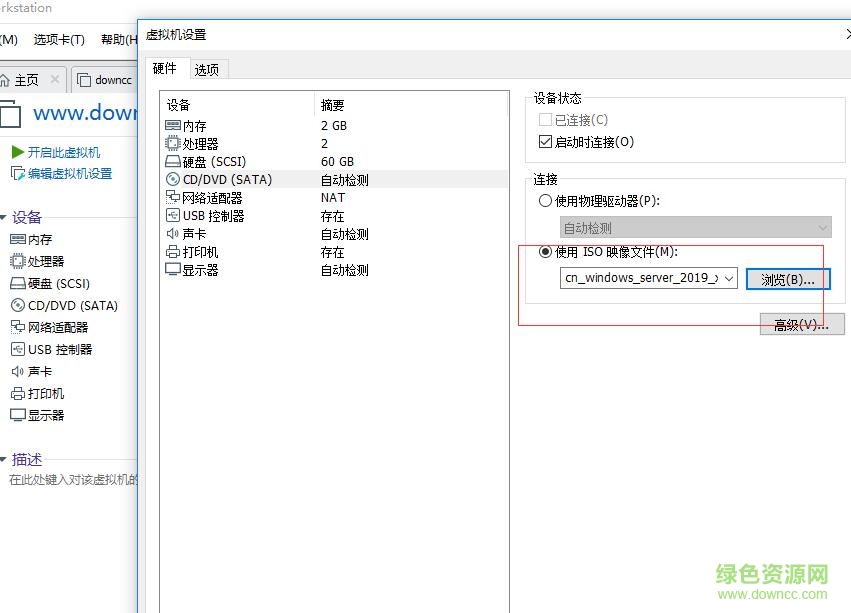Image resolution: width=851 pixels, height=613 pixels.
Task: Select the printer (打印机) icon in device list
Action: [172, 252]
